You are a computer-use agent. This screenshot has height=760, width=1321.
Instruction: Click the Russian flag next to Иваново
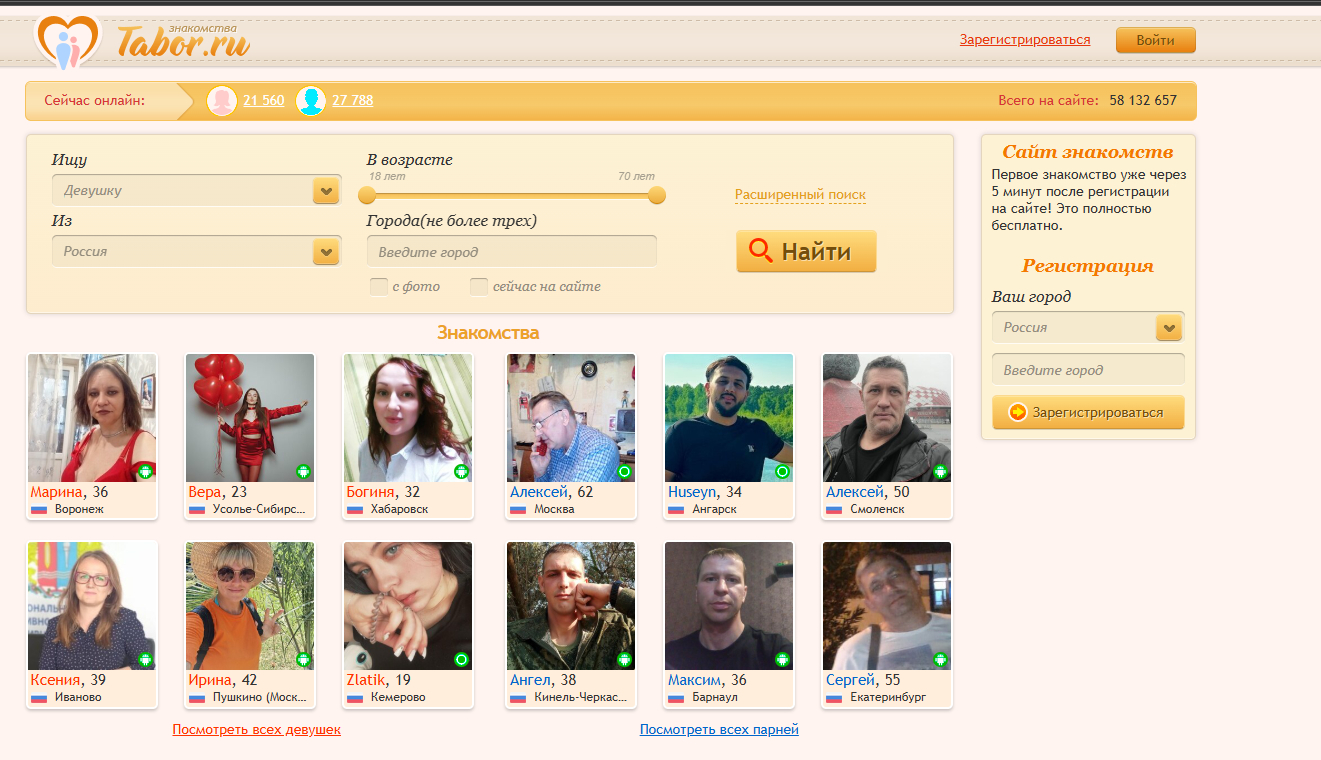(x=39, y=697)
